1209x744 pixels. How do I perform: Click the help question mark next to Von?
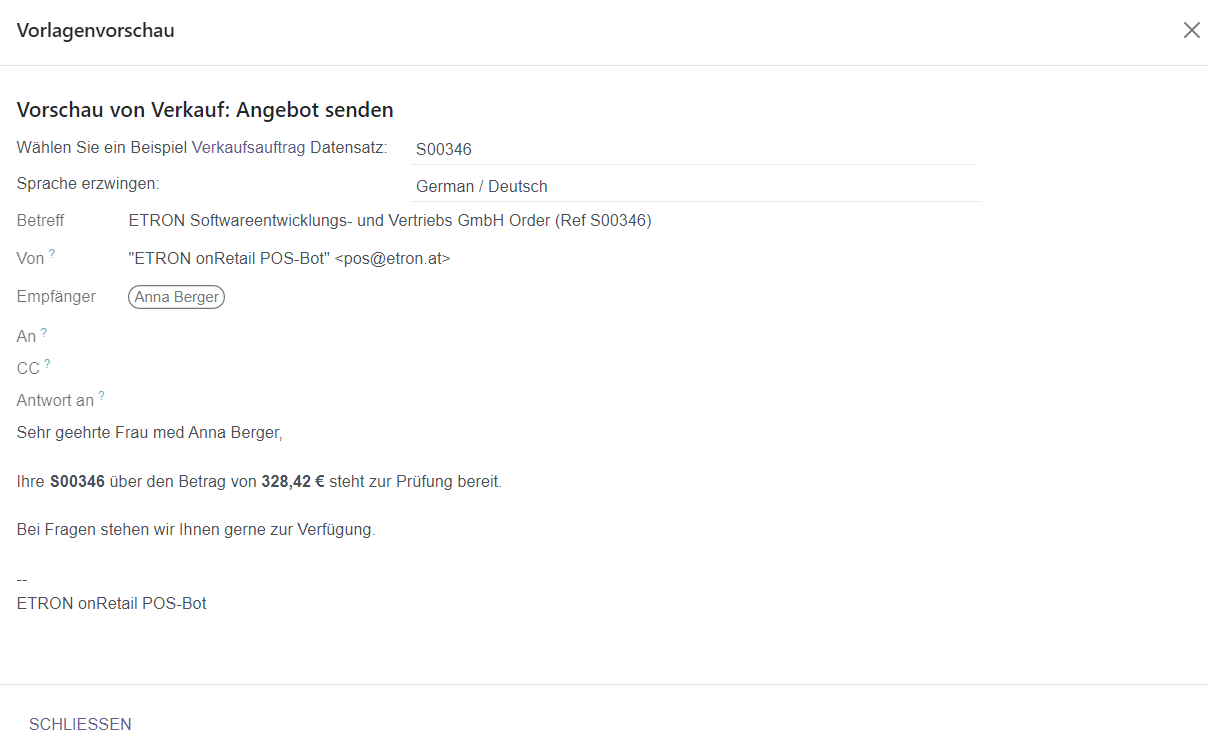52,254
